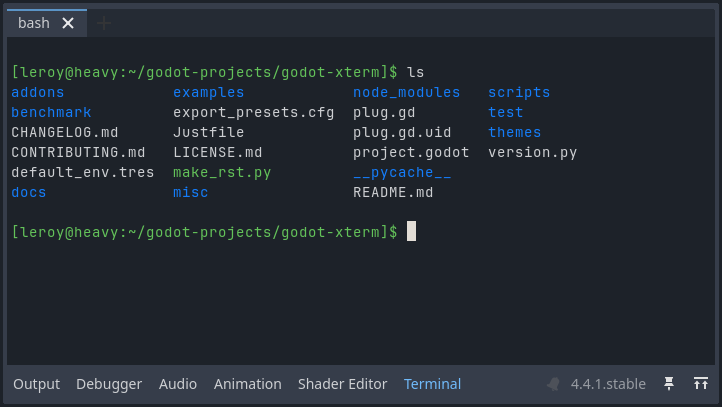Click the 'test' directory name
Screen dimensions: 722x407
(x=506, y=112)
